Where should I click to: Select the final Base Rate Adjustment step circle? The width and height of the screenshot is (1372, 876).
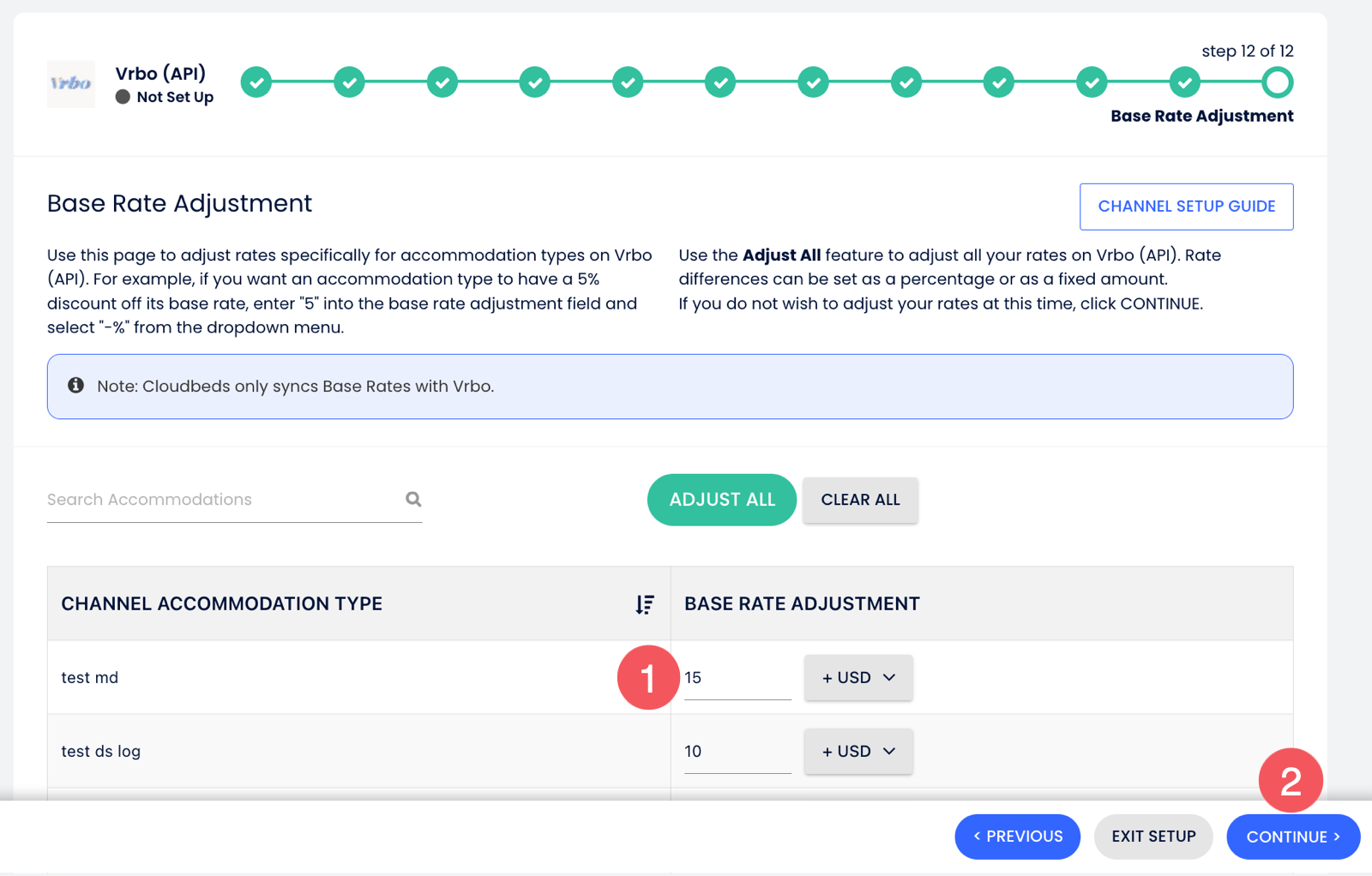coord(1277,83)
